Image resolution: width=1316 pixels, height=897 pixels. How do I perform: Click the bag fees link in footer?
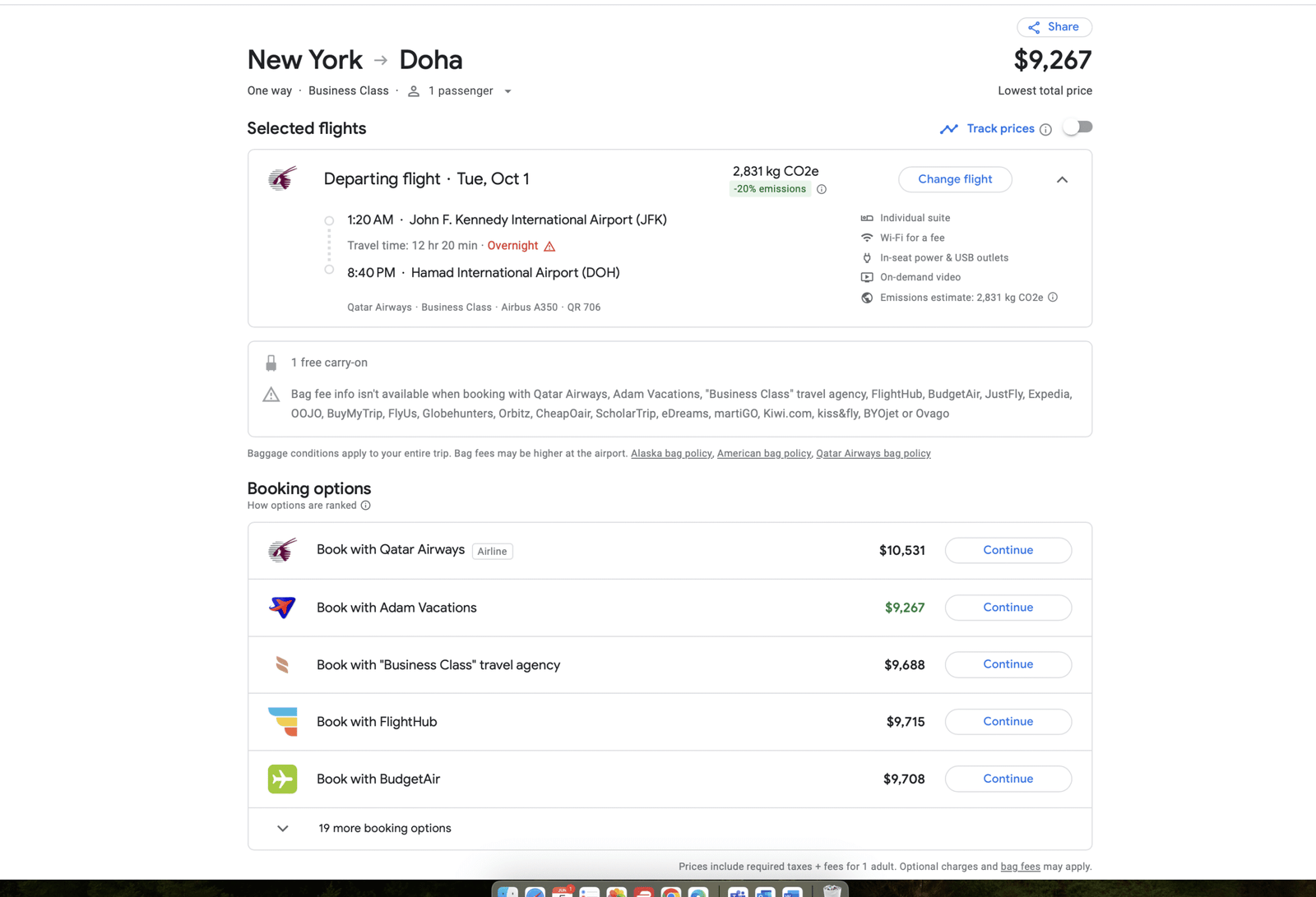click(1020, 867)
